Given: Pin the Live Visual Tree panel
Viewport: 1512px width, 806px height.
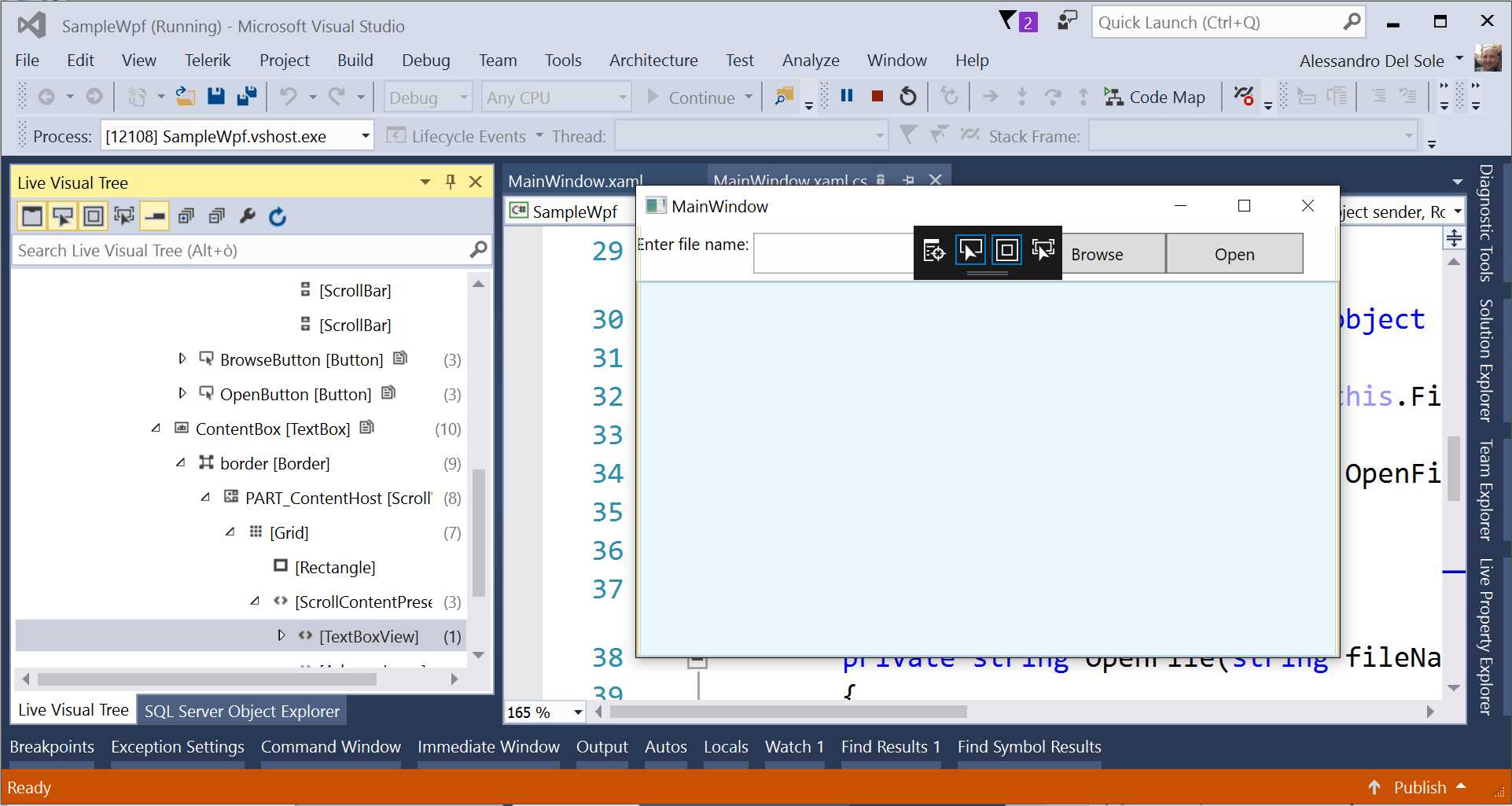Looking at the screenshot, I should coord(451,182).
